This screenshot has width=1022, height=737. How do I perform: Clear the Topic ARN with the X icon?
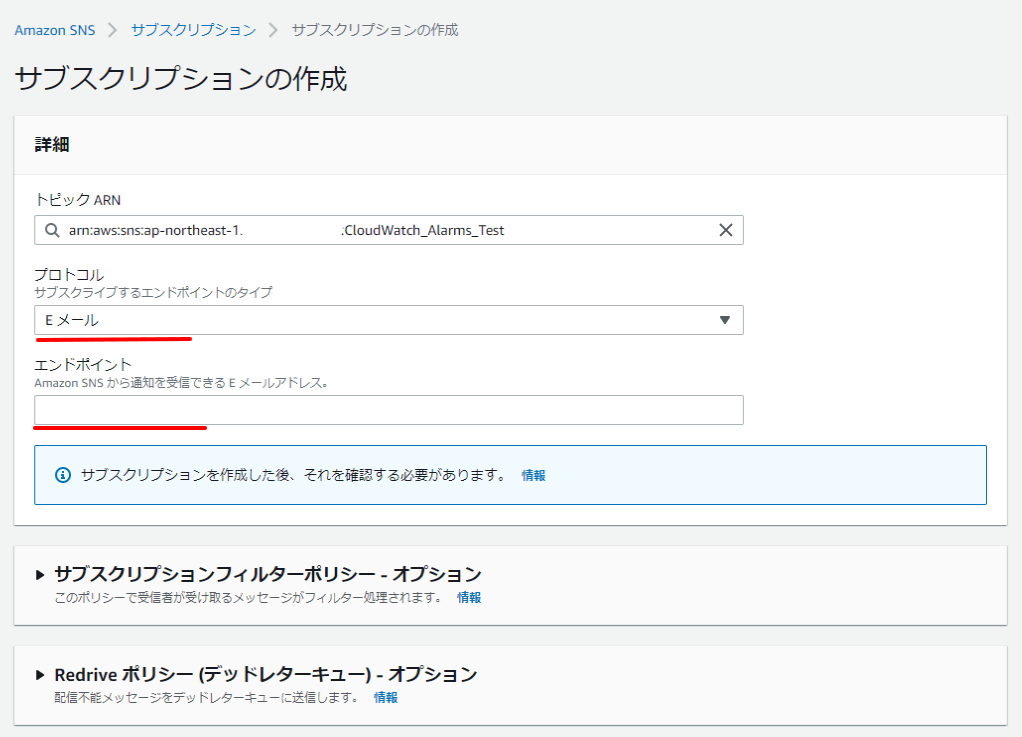726,230
